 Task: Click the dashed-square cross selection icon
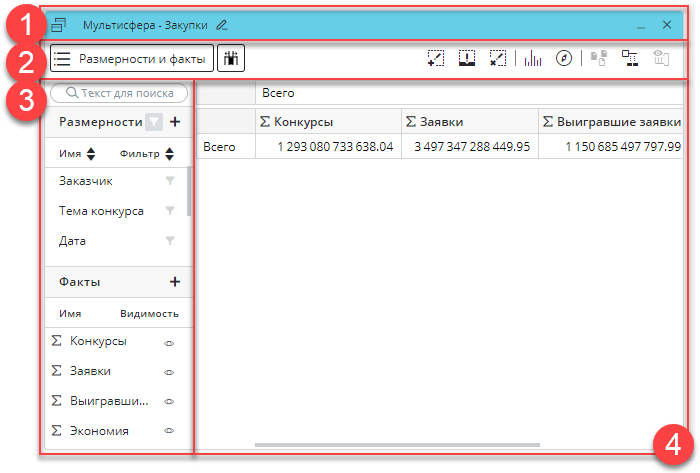pyautogui.click(x=498, y=60)
